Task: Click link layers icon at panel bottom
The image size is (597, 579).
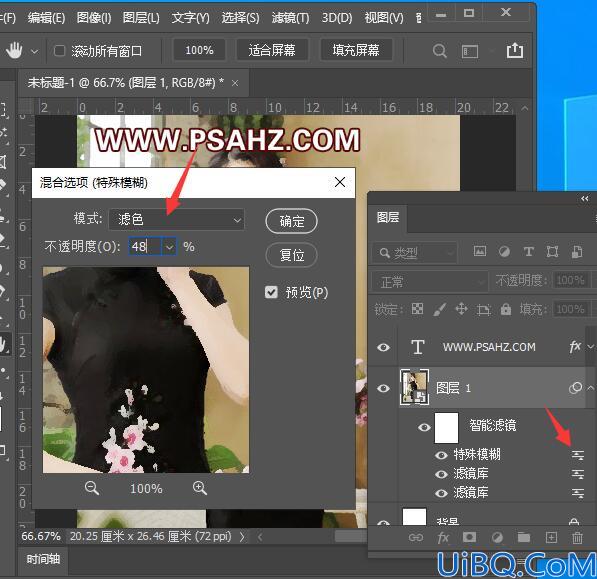Action: point(416,538)
